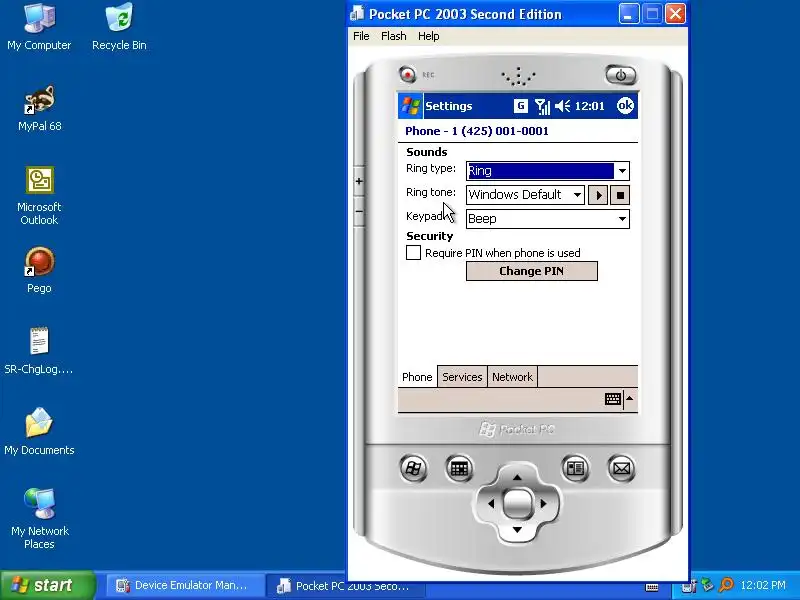Click the Change PIN button
The height and width of the screenshot is (600, 800).
(532, 271)
